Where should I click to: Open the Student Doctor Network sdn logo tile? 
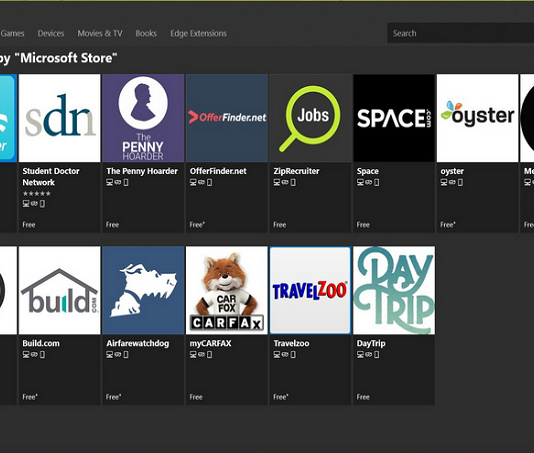coord(60,118)
